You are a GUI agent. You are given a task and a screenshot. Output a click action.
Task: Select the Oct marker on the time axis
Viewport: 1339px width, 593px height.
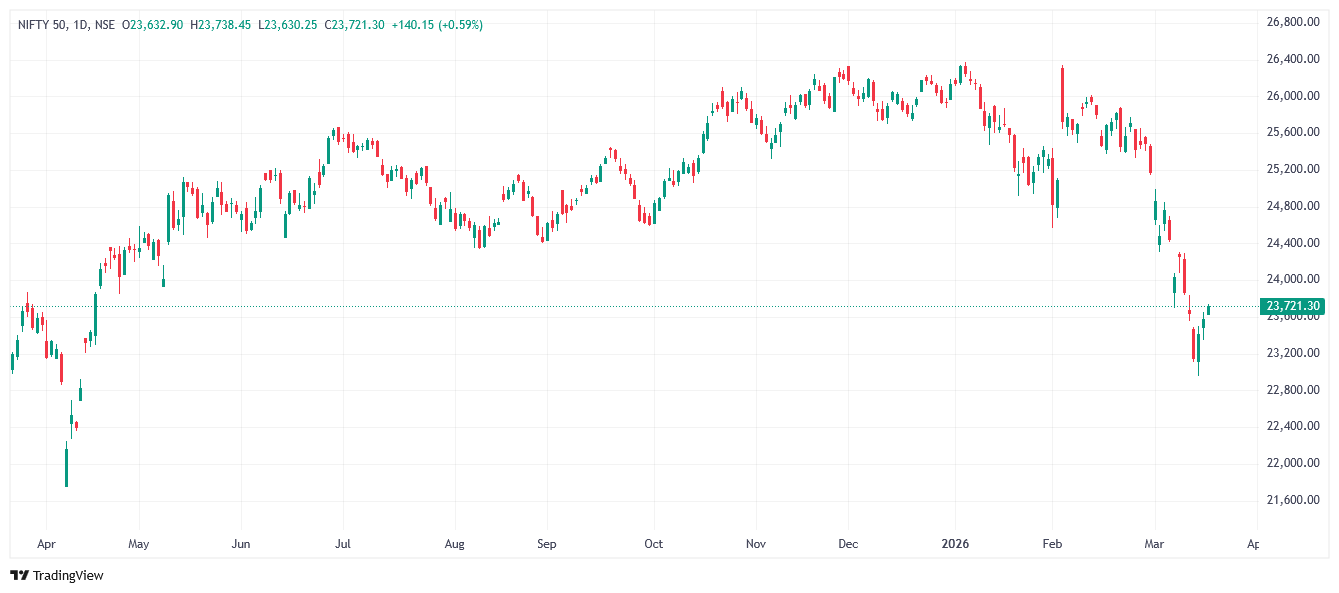pyautogui.click(x=653, y=545)
